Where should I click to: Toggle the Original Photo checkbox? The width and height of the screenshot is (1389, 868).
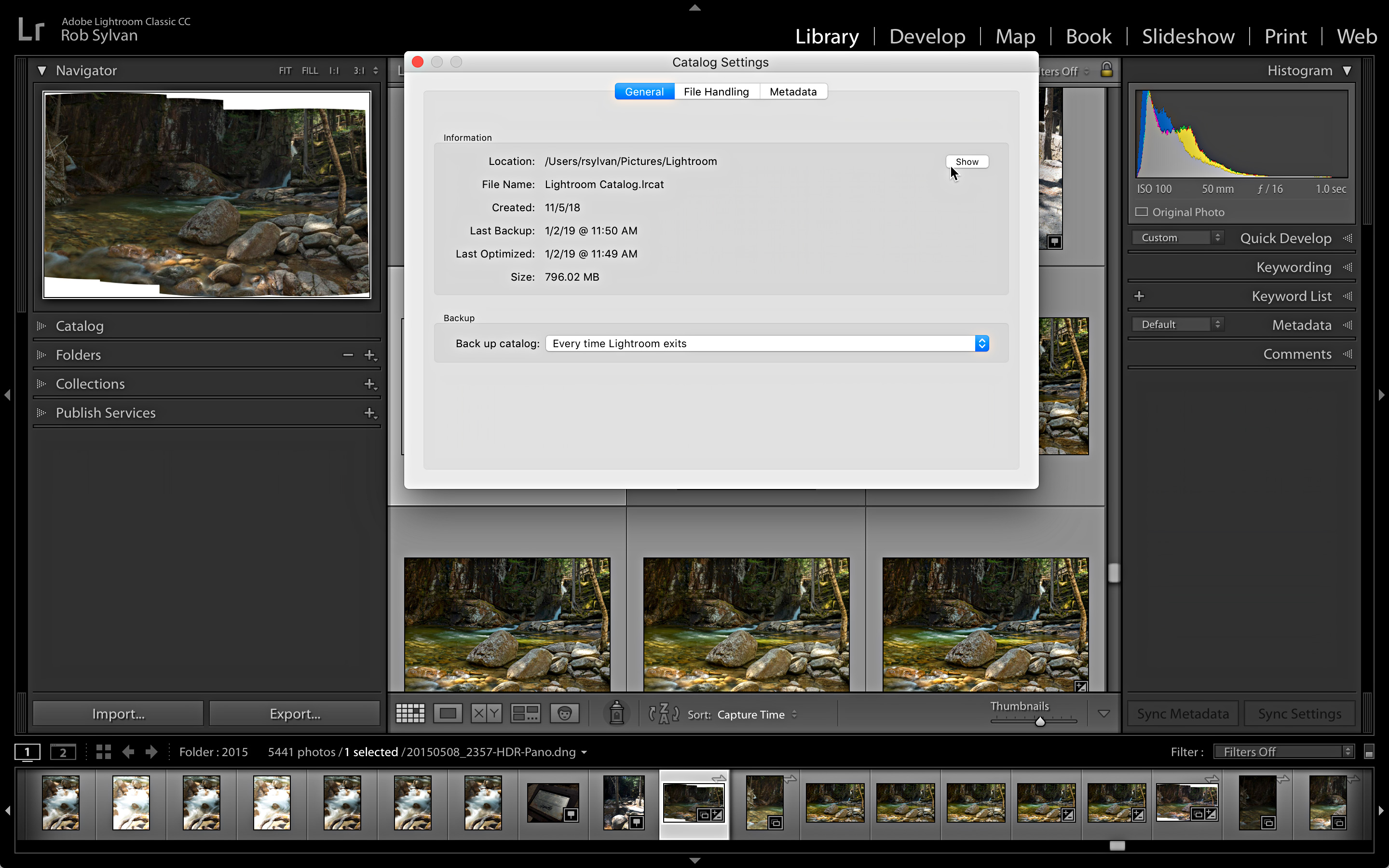tap(1141, 212)
